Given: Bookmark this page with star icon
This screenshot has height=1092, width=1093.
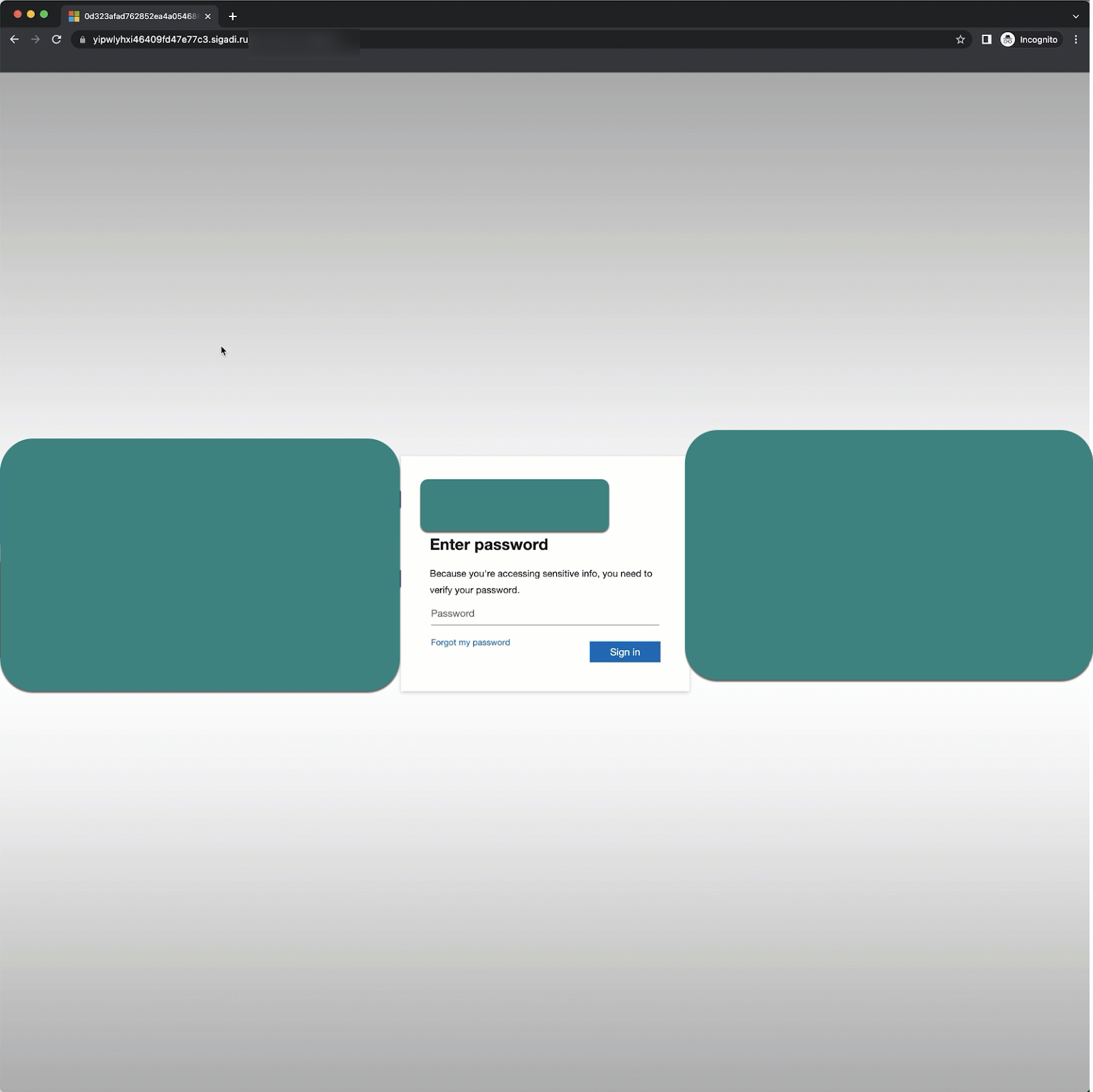Looking at the screenshot, I should (960, 40).
